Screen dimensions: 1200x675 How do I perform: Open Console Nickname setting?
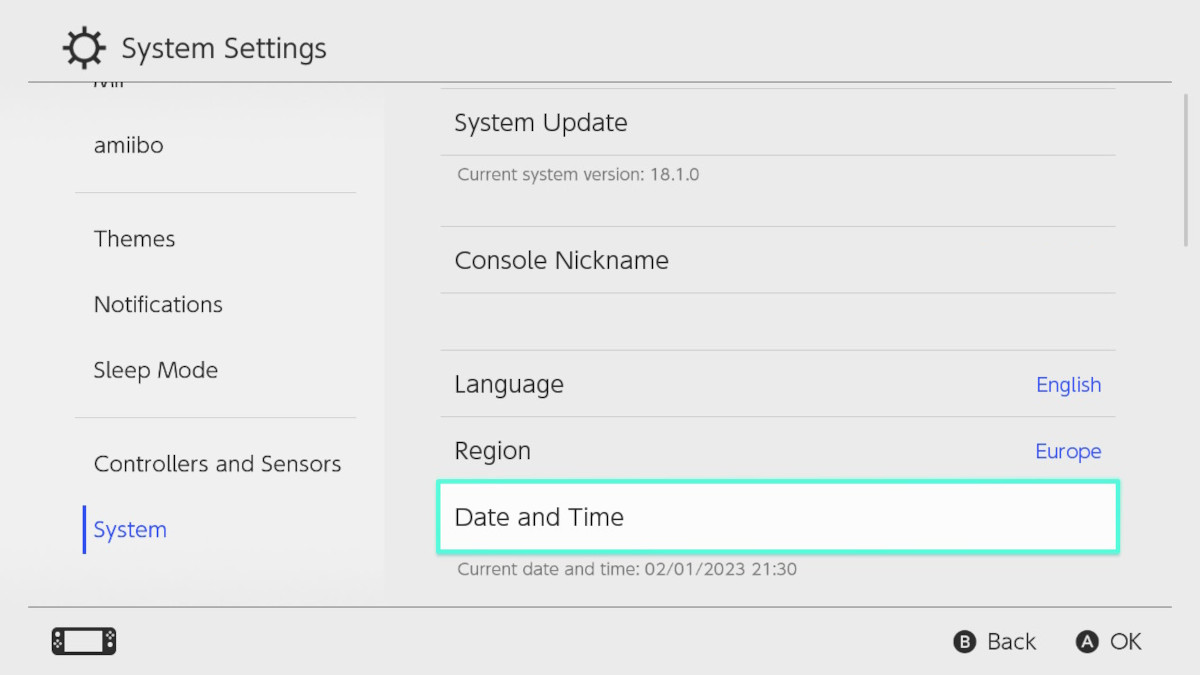(561, 260)
